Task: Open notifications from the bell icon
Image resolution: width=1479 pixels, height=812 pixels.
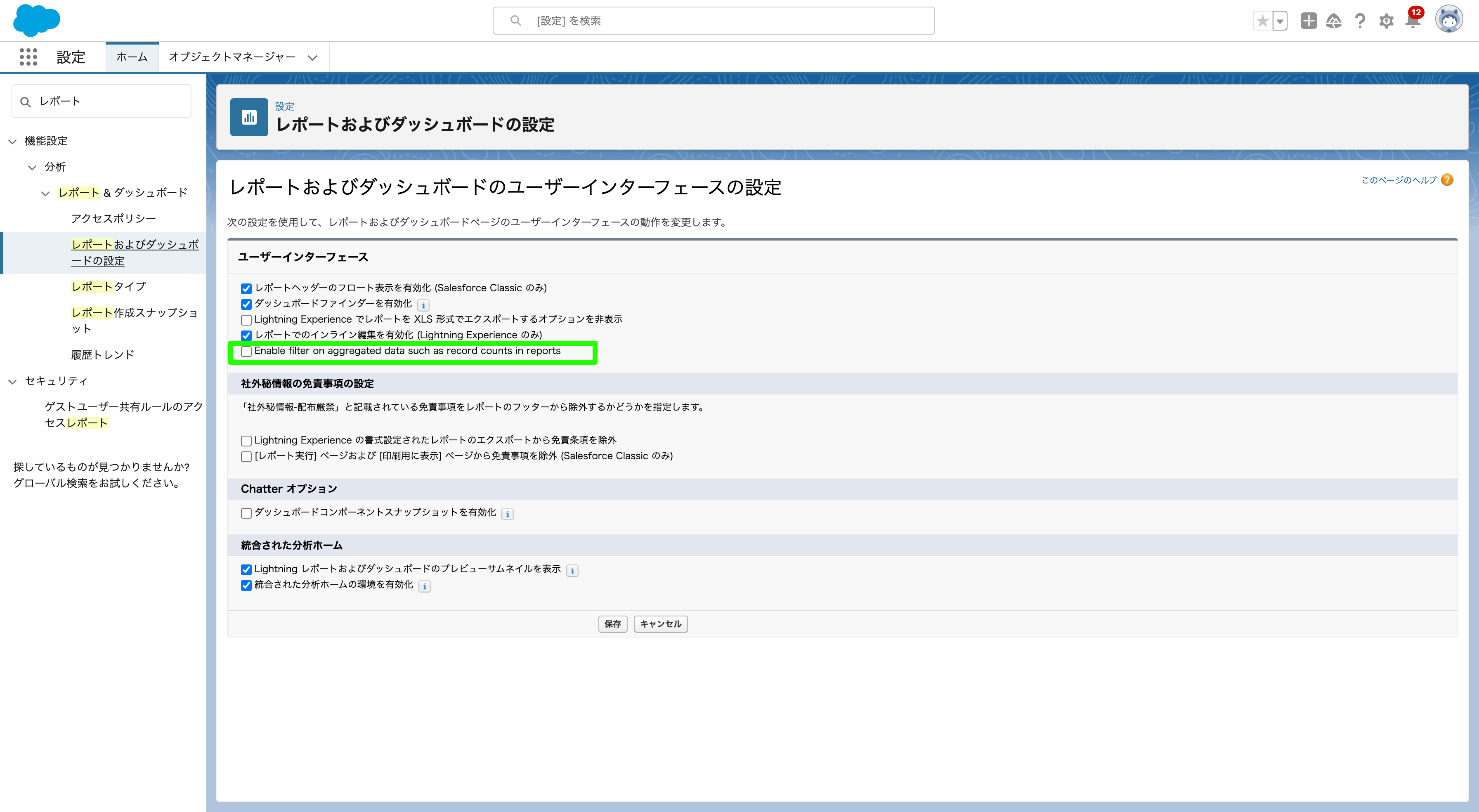Action: (x=1412, y=22)
